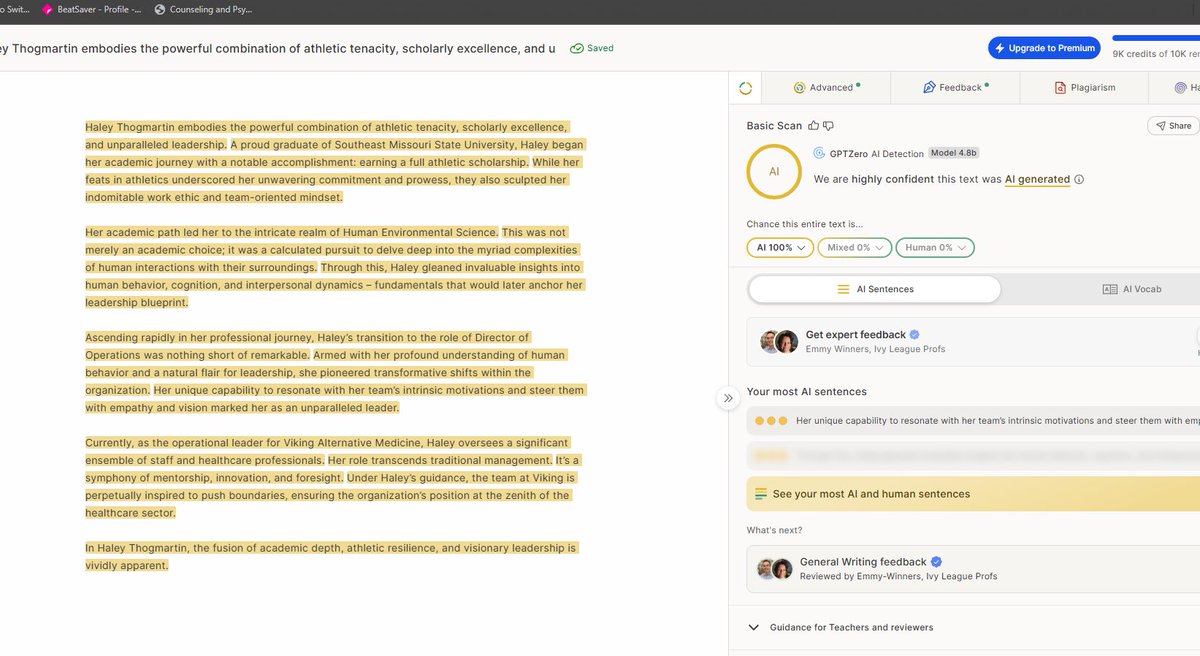Click Upgrade to Premium button
Screen dimensions: 1200x656
point(1045,48)
